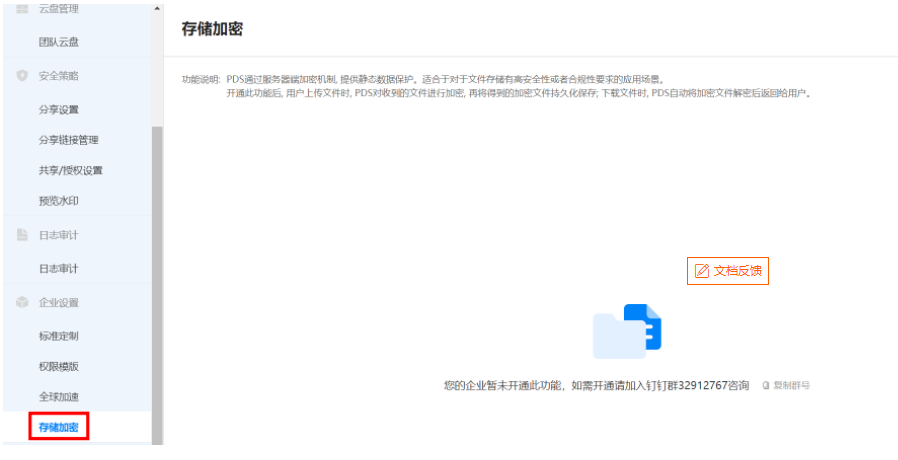Screen dimensions: 898x460
Task: Click the pencil icon in 文档反馈
Action: point(702,271)
